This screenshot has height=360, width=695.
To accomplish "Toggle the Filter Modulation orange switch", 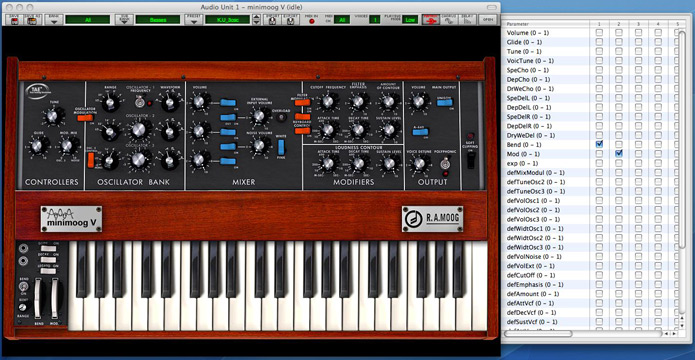I will [x=302, y=102].
